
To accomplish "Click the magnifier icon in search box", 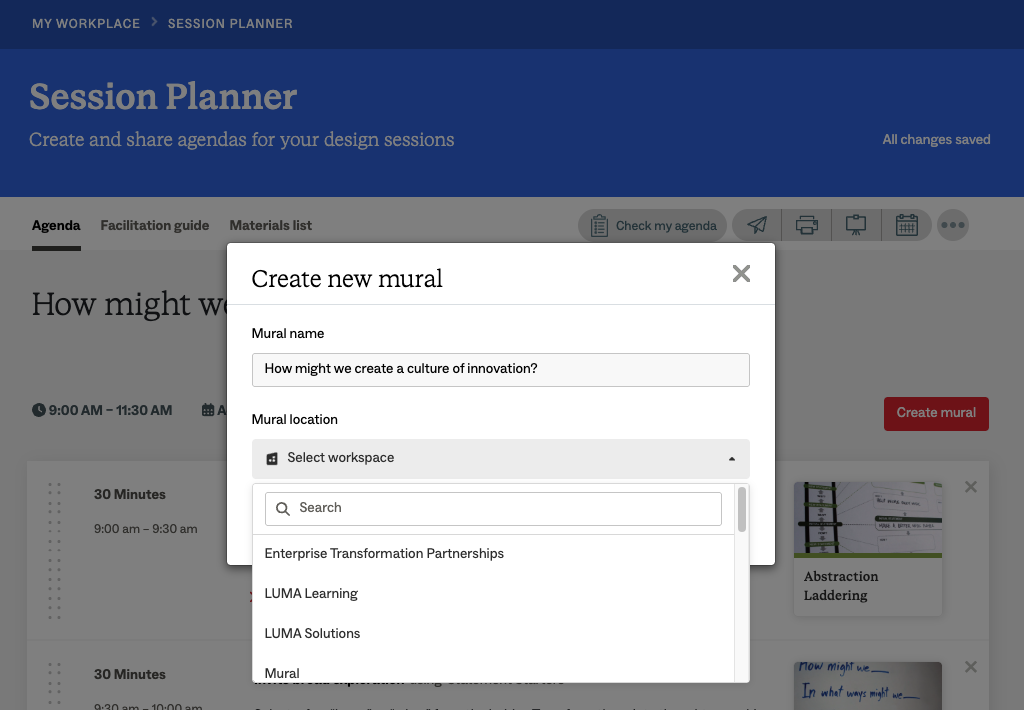I will [283, 509].
